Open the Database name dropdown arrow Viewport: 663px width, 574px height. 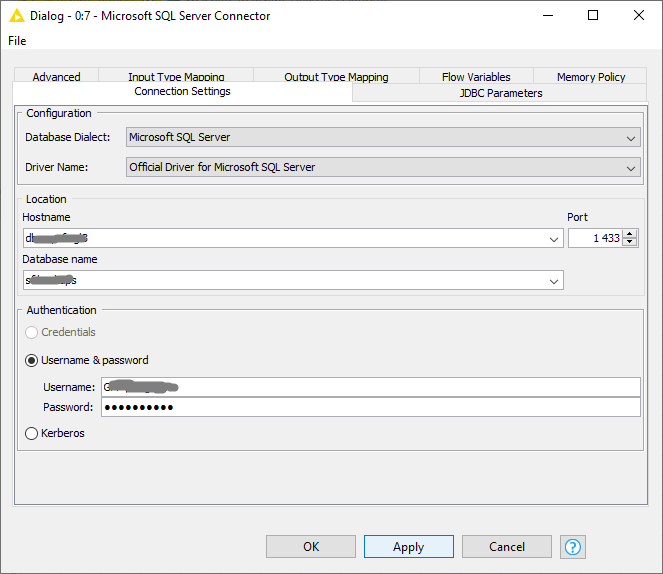[x=555, y=281]
